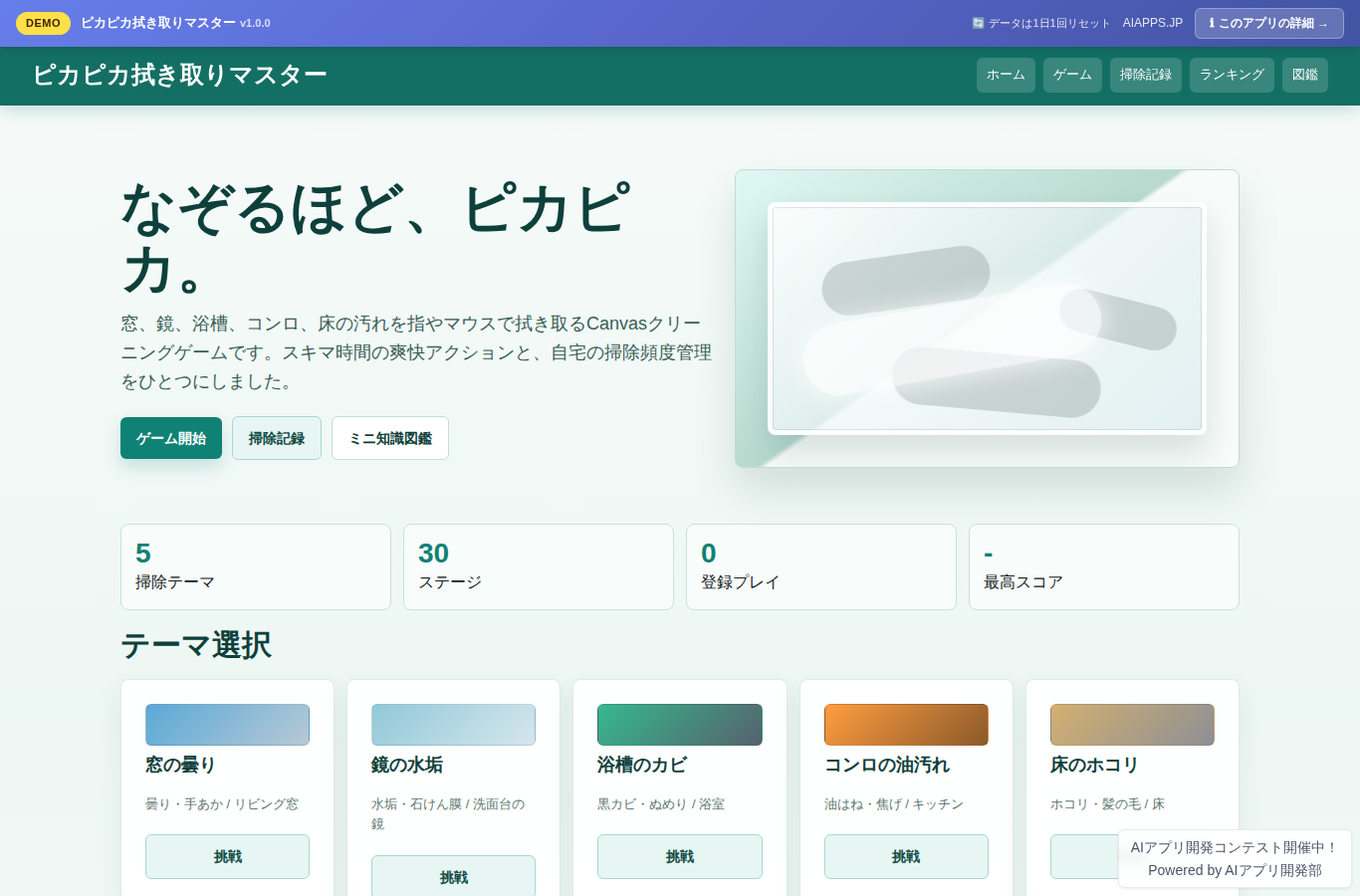Click the blue 窓の曇り color banner
The height and width of the screenshot is (896, 1360).
tap(227, 725)
